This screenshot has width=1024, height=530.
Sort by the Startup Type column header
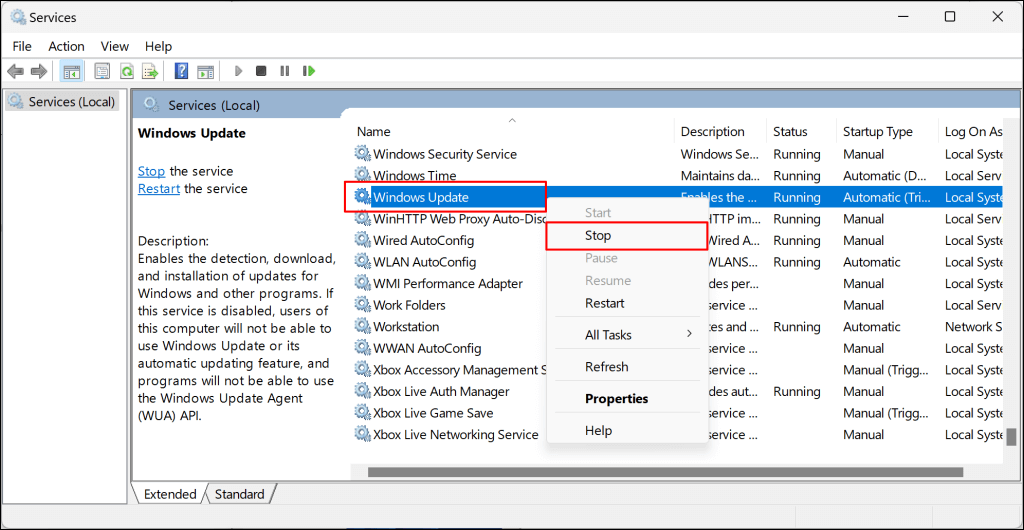tap(877, 132)
